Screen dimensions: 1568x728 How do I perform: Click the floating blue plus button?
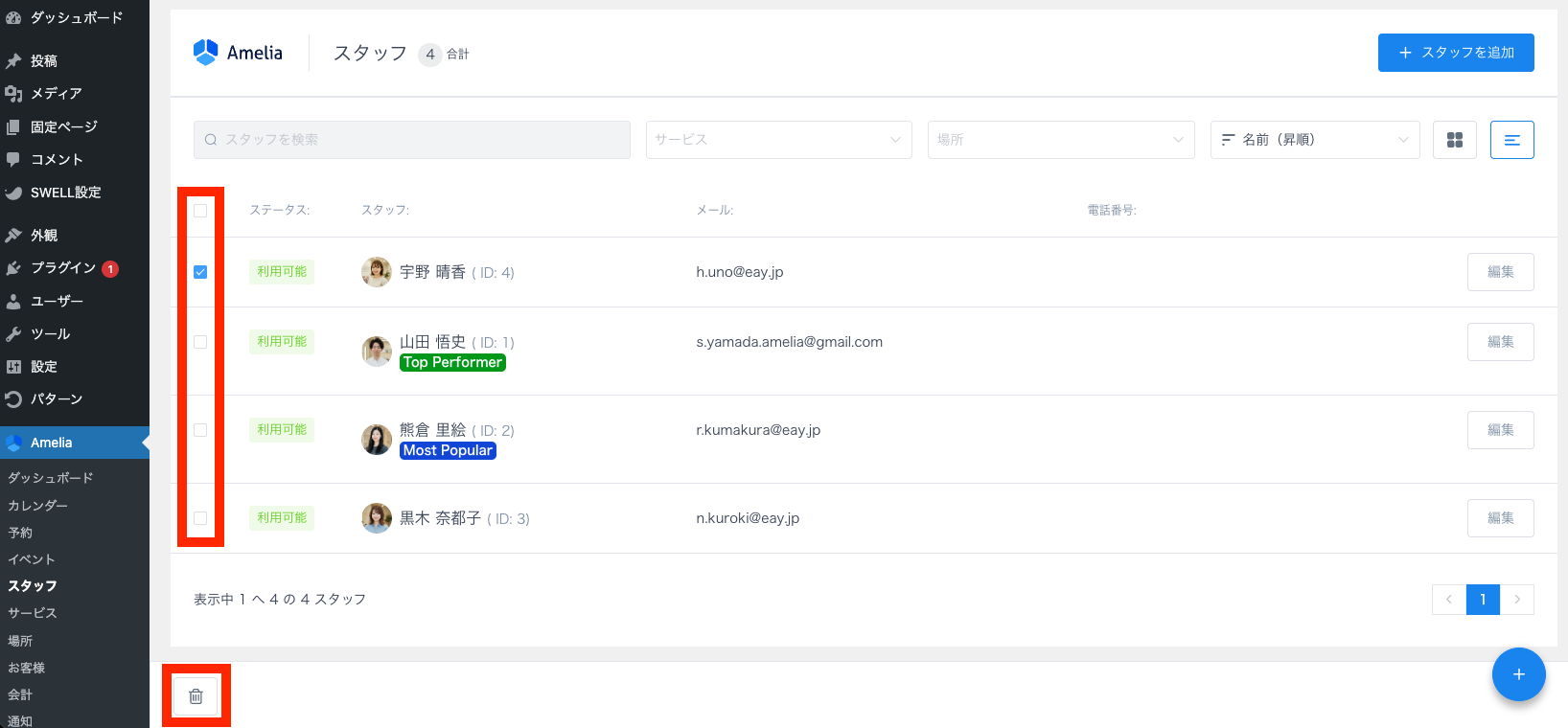(x=1518, y=674)
